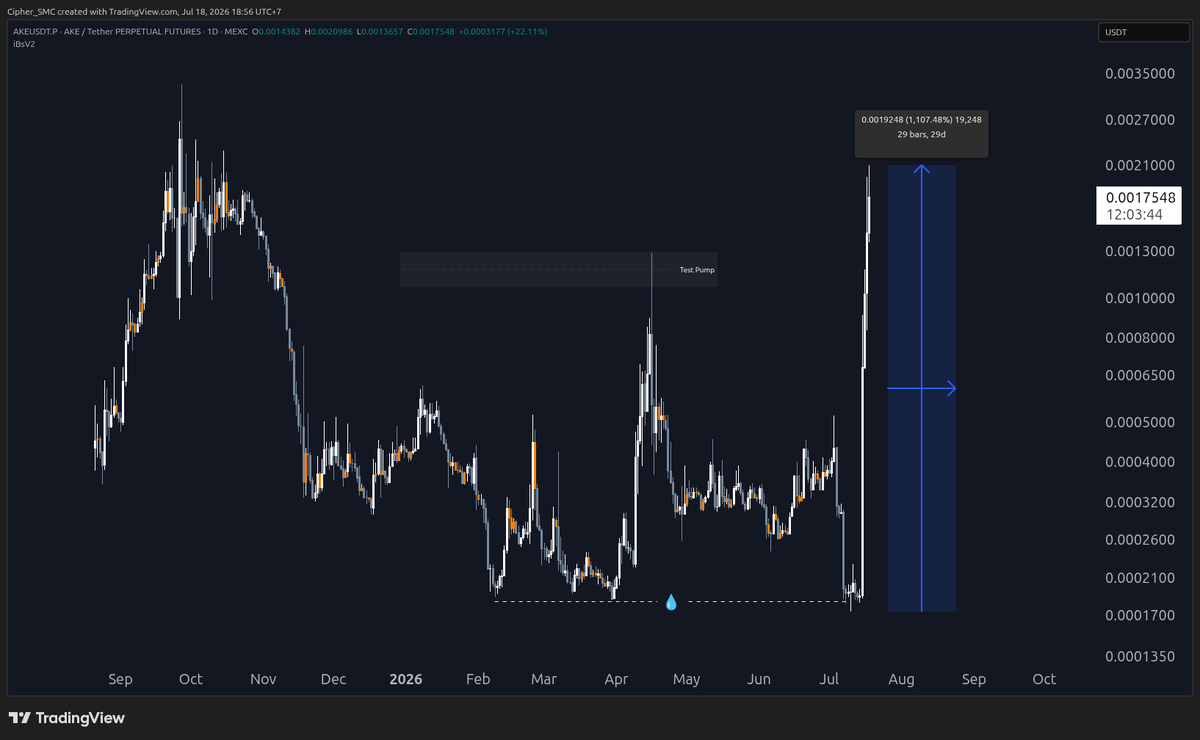The width and height of the screenshot is (1200, 740).
Task: Click the USDT currency box
Action: click(1144, 33)
